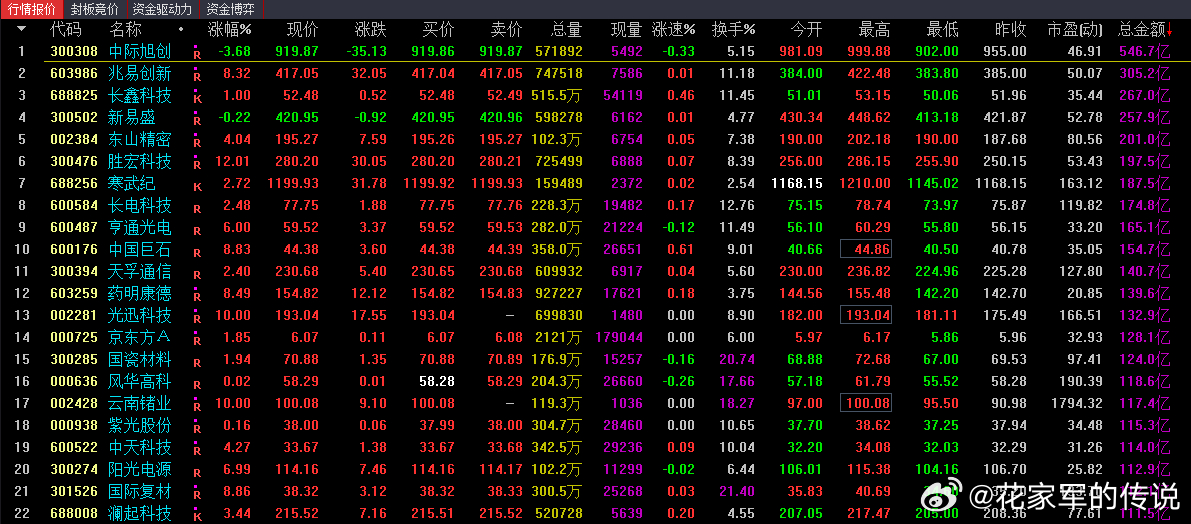Select stock 国际复材 name
1191x524 pixels.
[141, 491]
